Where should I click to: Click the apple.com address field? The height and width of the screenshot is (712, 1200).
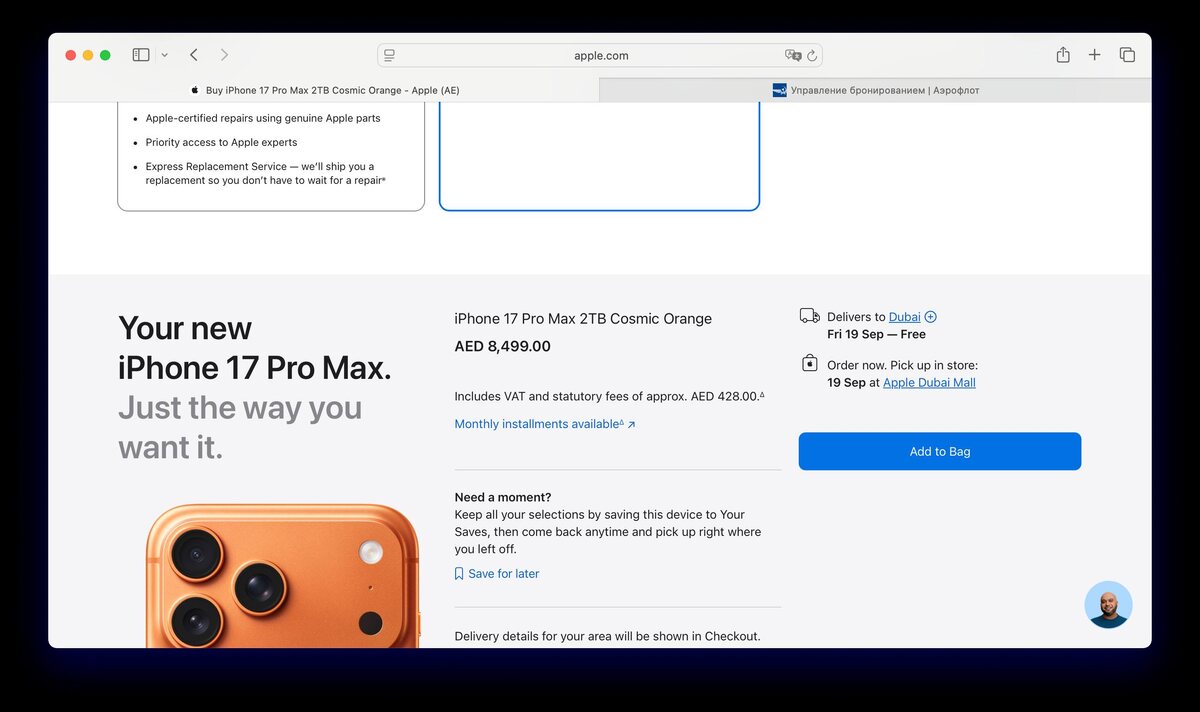point(600,56)
